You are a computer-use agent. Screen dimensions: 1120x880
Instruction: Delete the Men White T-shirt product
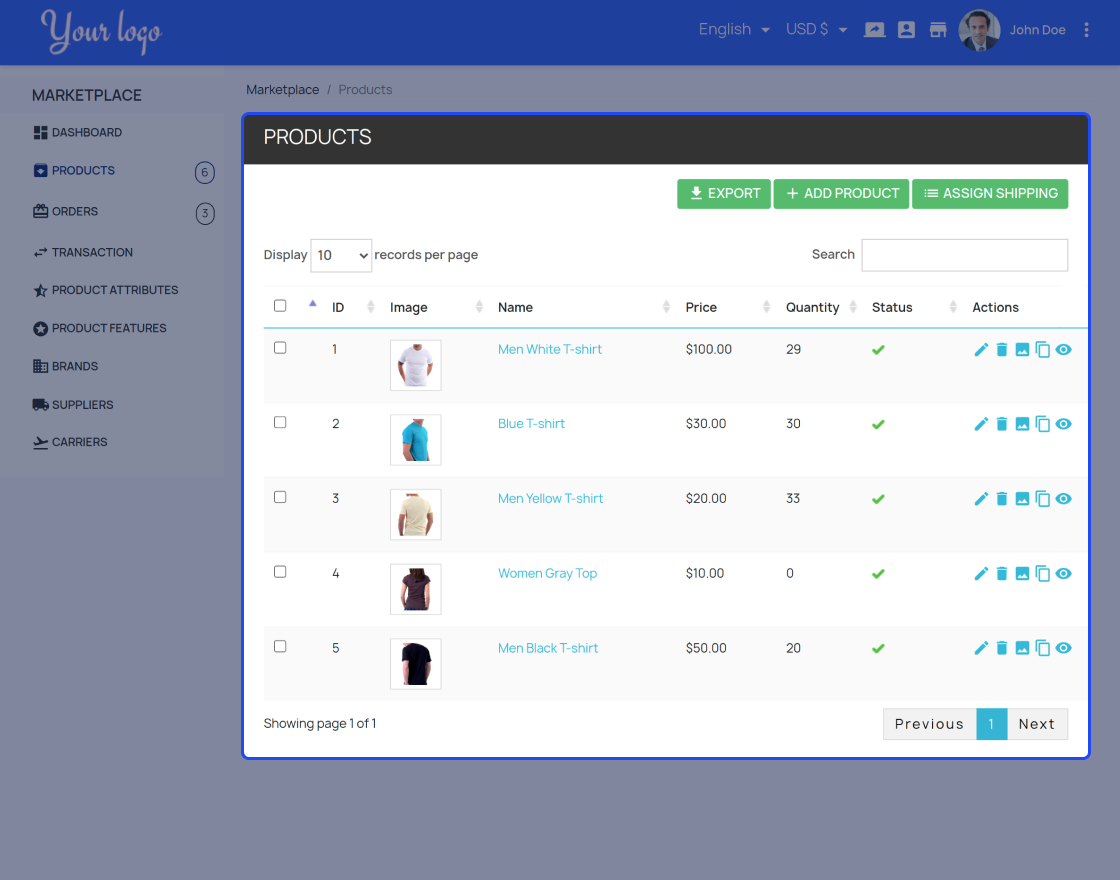click(1001, 349)
